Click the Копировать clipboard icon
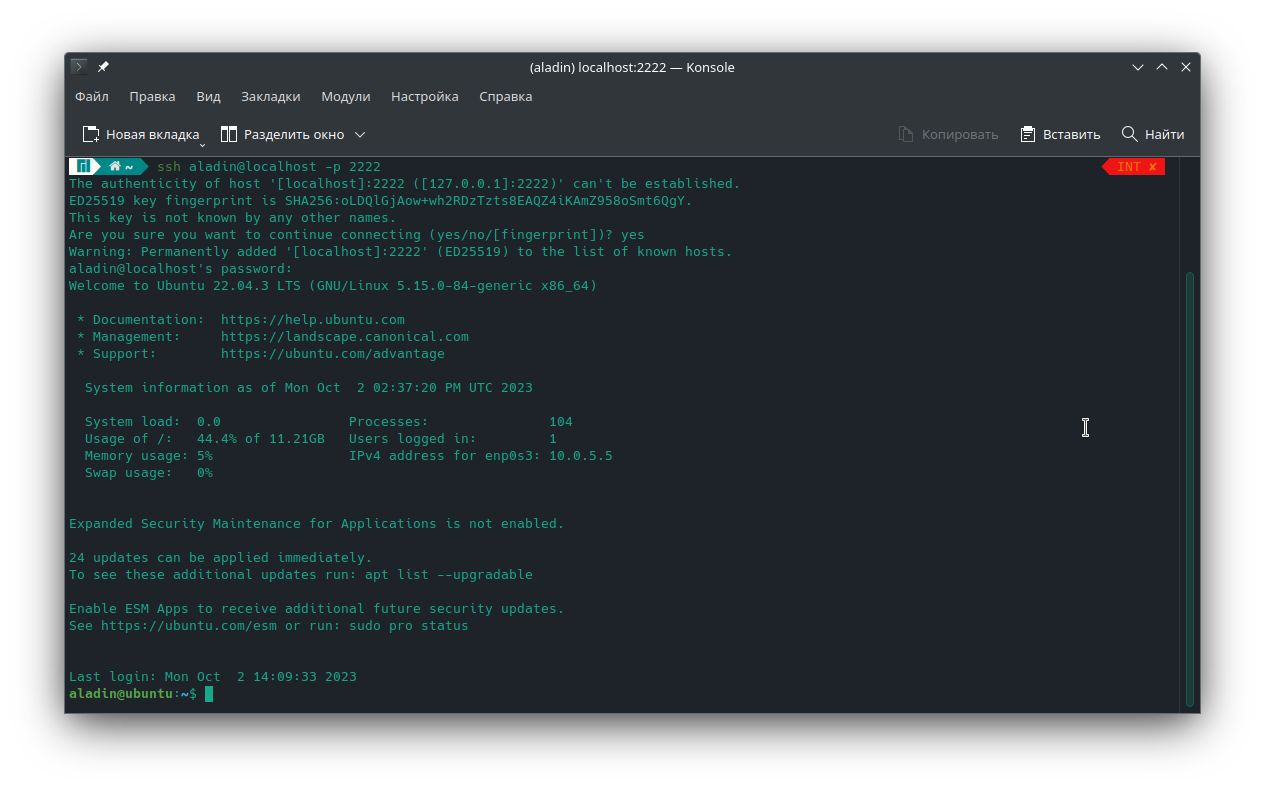Screen dimensions: 1265x790 click(x=906, y=133)
